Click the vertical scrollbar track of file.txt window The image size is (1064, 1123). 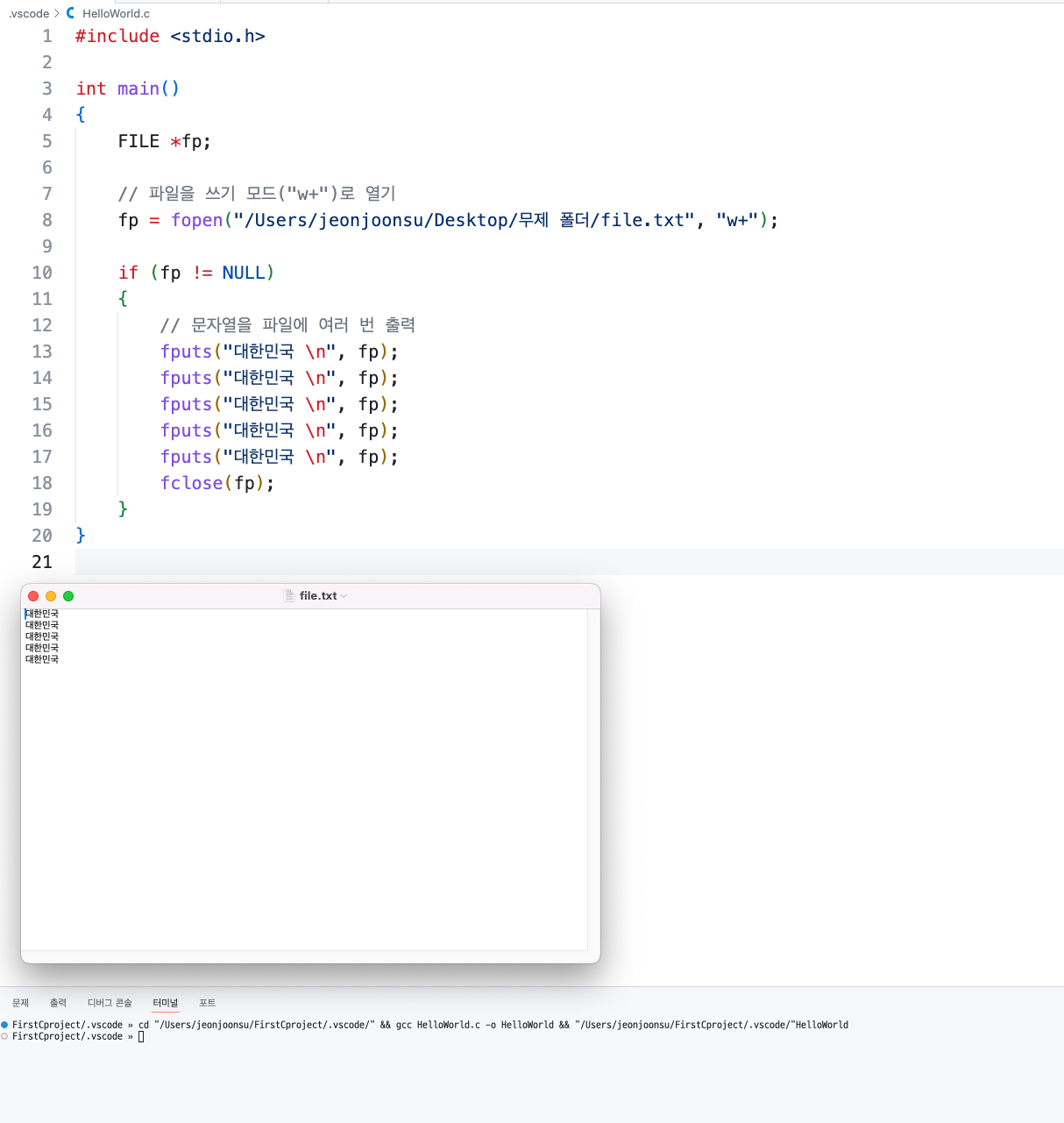593,779
